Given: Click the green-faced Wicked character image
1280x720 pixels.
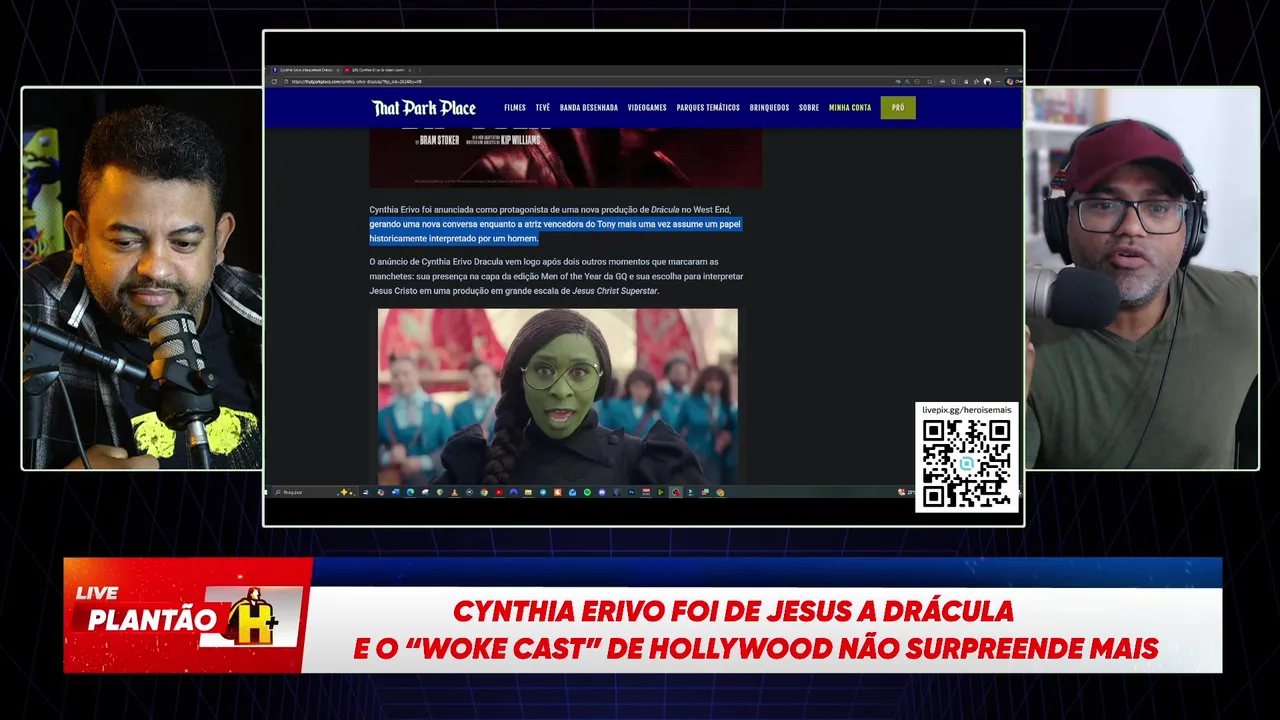Looking at the screenshot, I should point(557,397).
